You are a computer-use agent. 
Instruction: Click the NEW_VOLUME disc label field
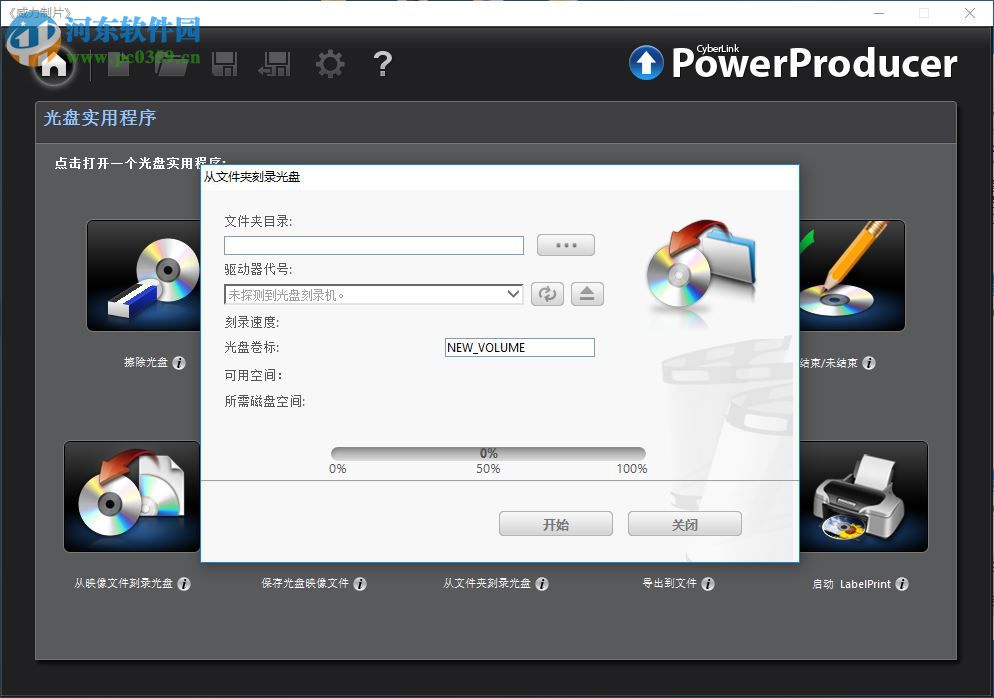[520, 347]
